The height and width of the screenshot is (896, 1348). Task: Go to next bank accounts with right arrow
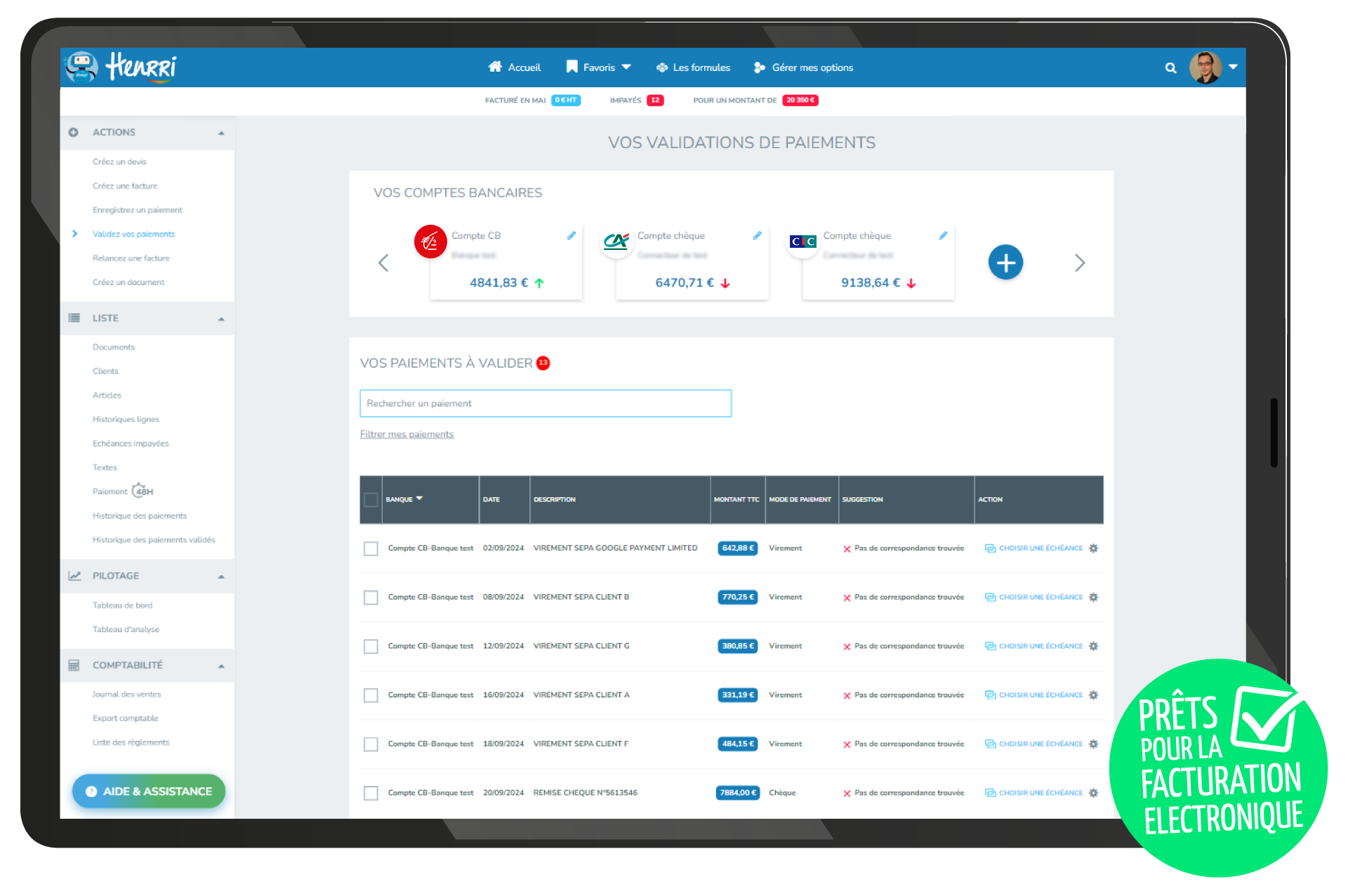(x=1079, y=263)
